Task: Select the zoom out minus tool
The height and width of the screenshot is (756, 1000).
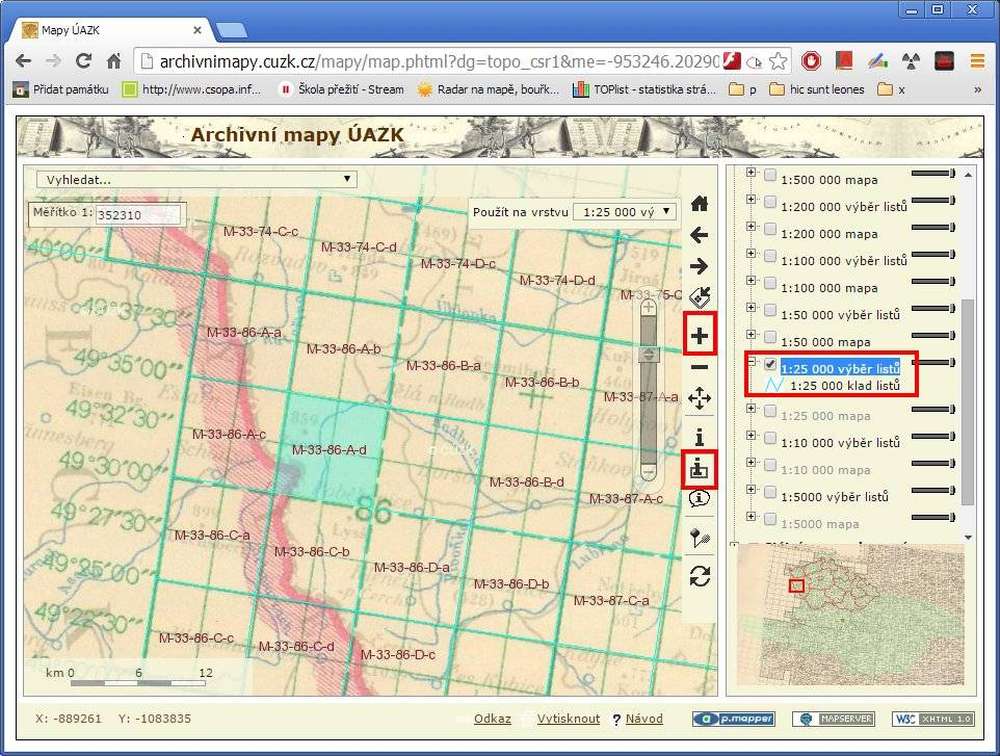Action: pyautogui.click(x=700, y=367)
